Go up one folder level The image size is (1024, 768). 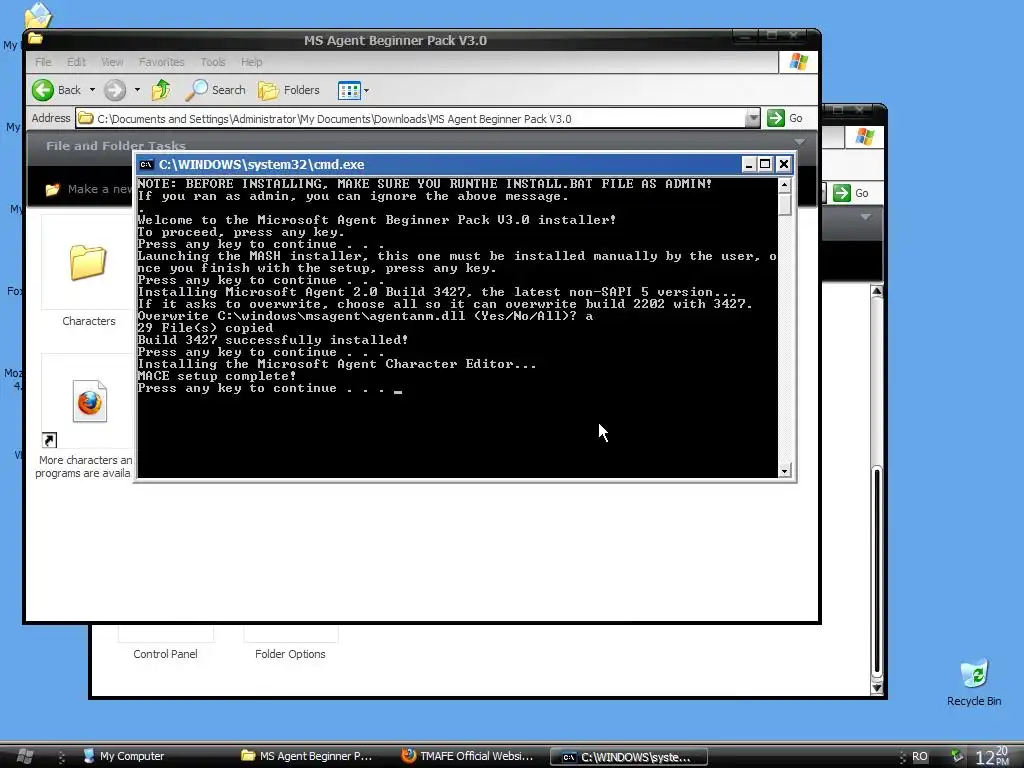pos(161,90)
